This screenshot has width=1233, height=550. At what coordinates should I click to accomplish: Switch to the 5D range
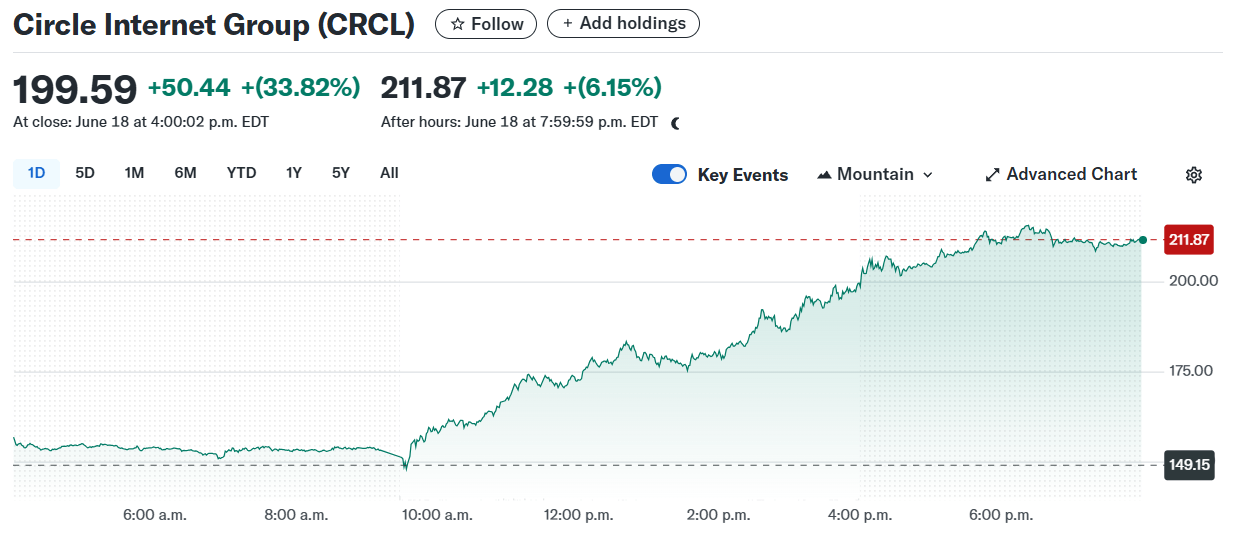click(85, 173)
